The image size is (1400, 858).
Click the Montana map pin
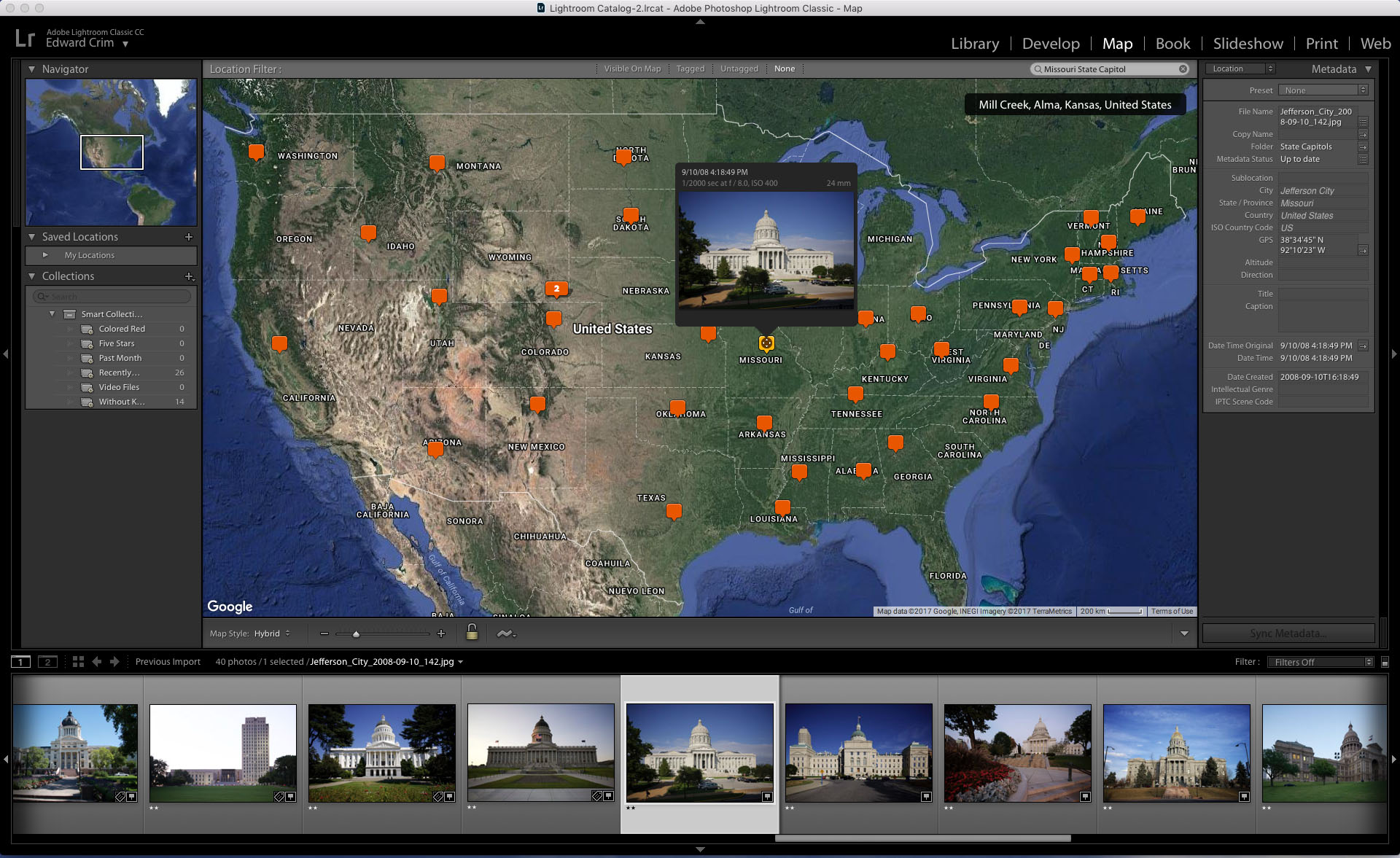click(x=437, y=163)
